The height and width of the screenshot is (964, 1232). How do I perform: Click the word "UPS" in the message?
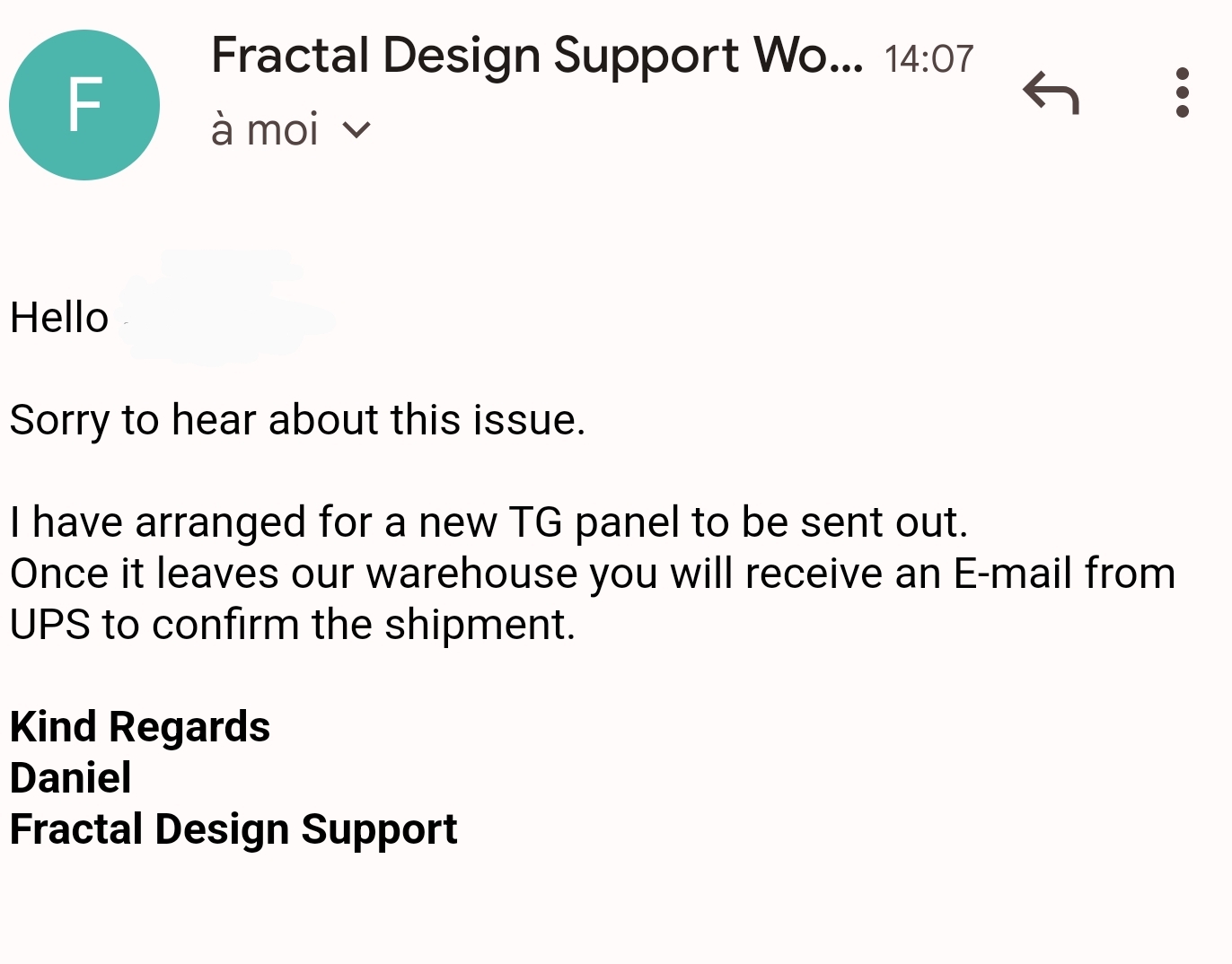50,625
